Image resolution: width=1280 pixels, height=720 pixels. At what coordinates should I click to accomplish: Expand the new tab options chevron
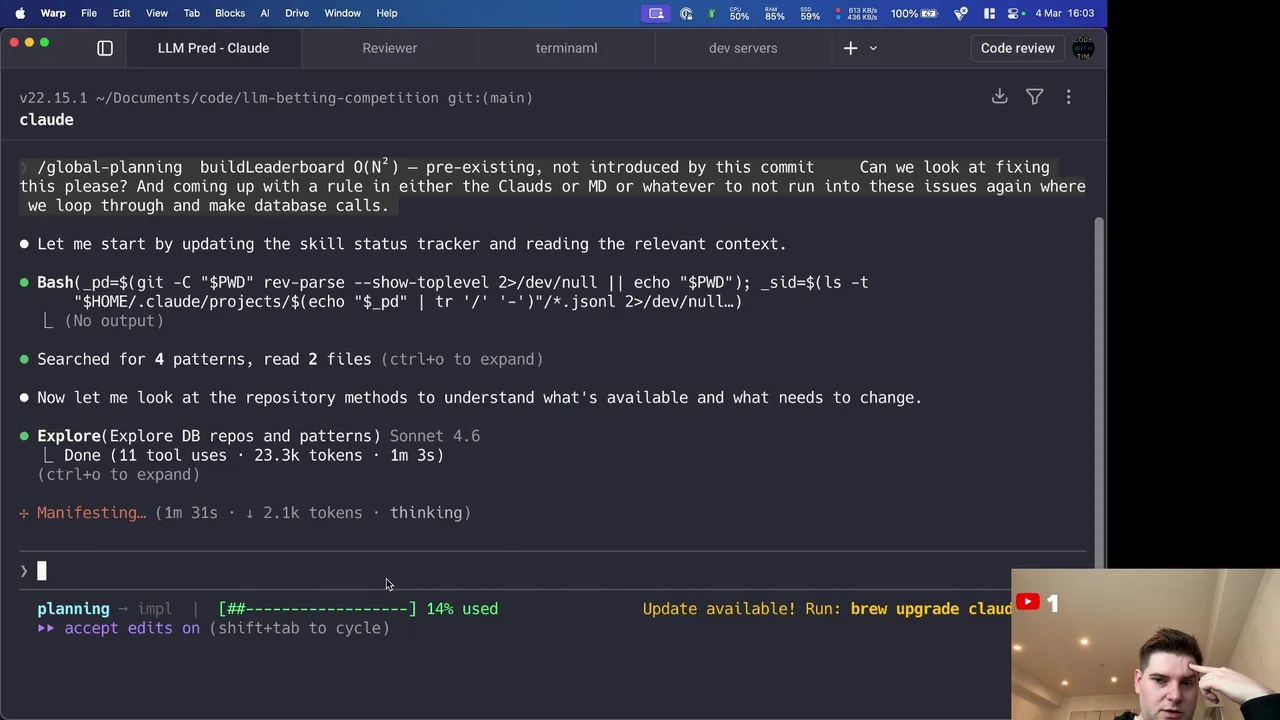pos(872,48)
